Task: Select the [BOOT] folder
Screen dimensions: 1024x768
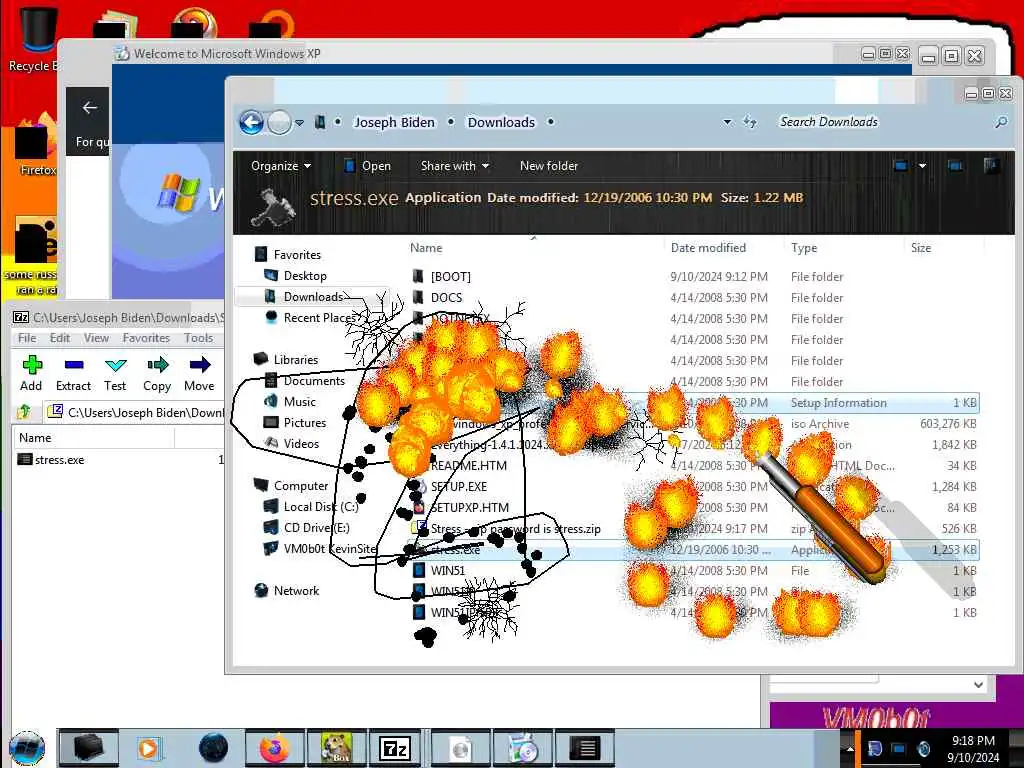Action: [442, 276]
